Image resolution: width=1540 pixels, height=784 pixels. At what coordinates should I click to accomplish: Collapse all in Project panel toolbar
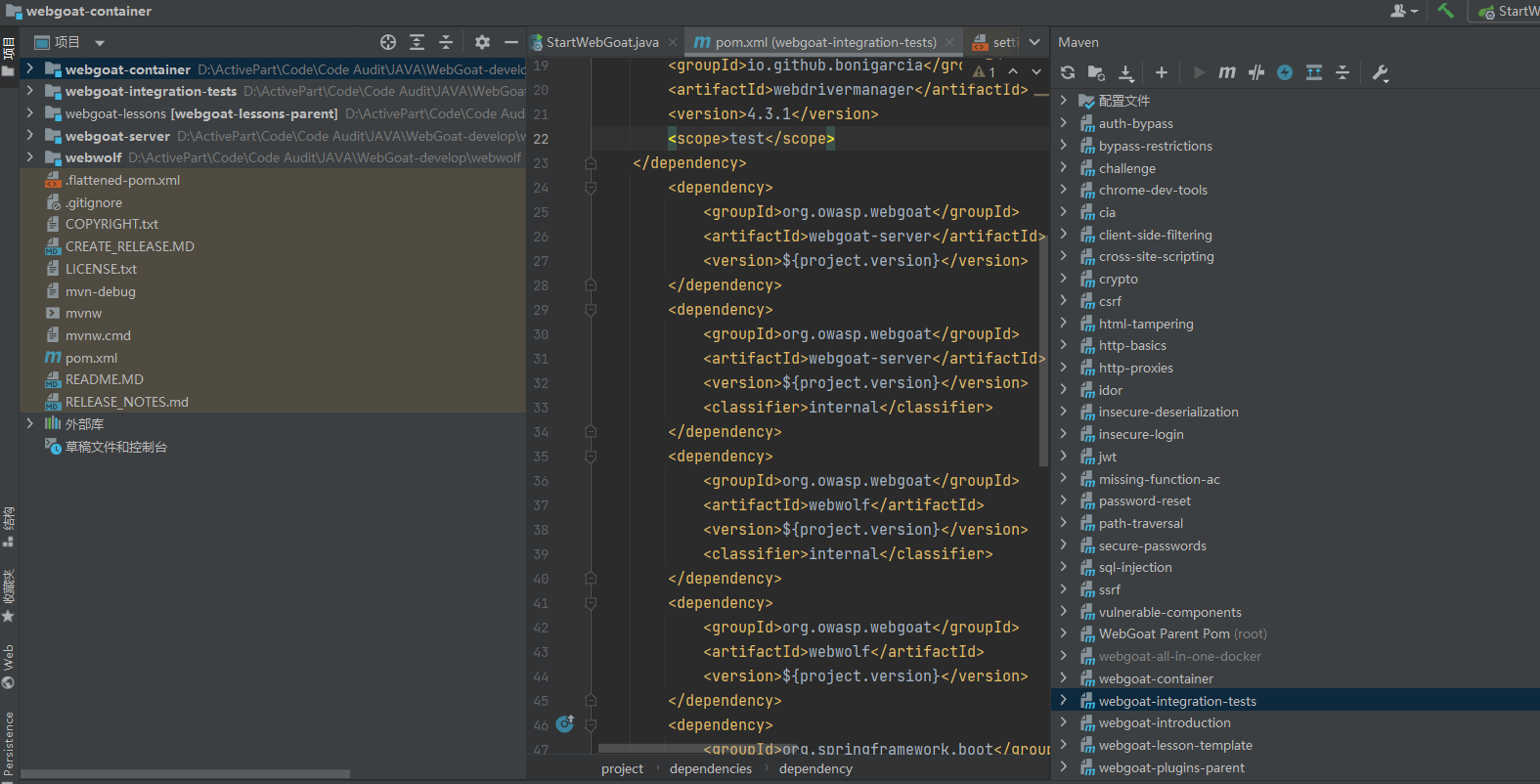coord(446,42)
